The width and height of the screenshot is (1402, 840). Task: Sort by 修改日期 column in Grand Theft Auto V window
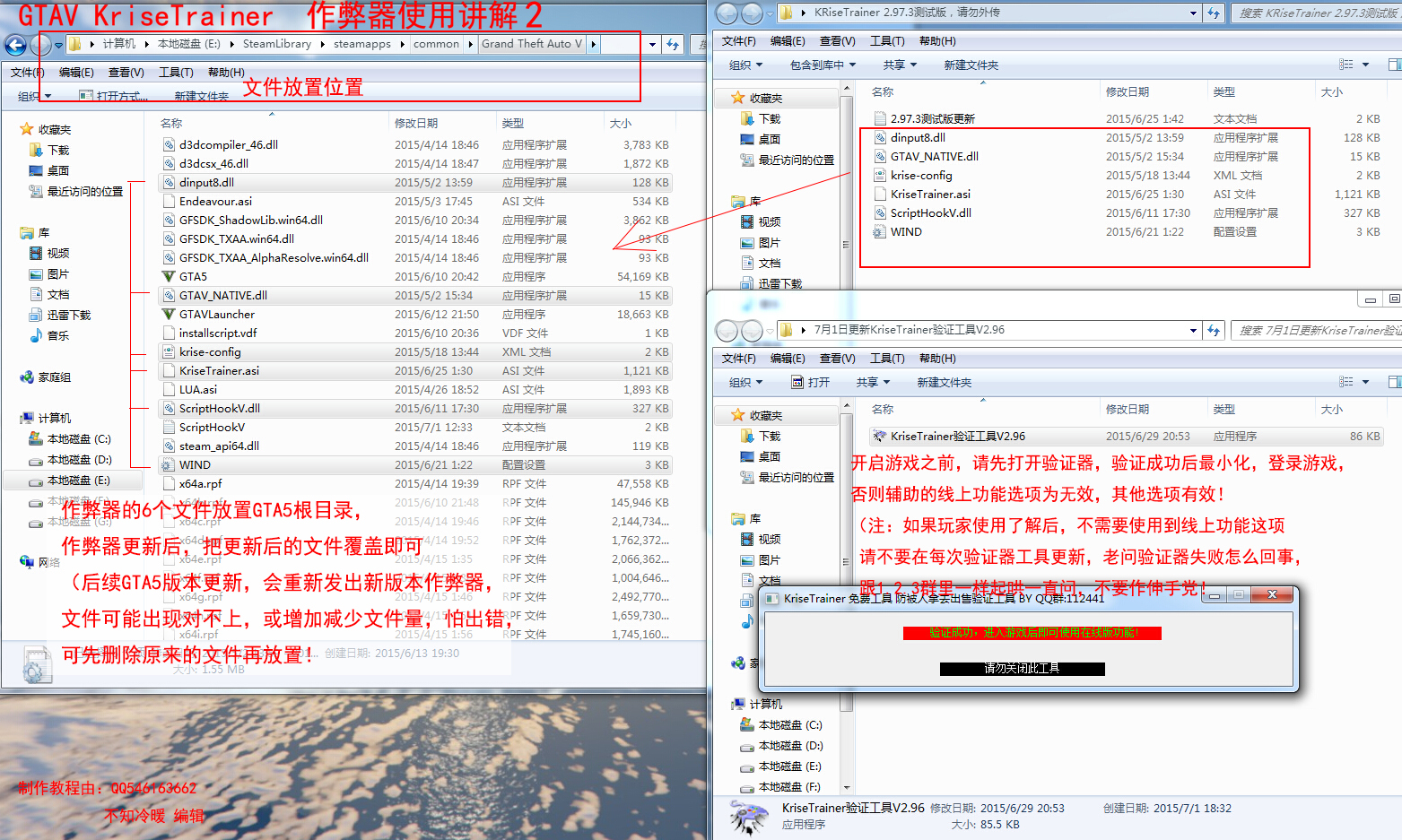tap(416, 123)
